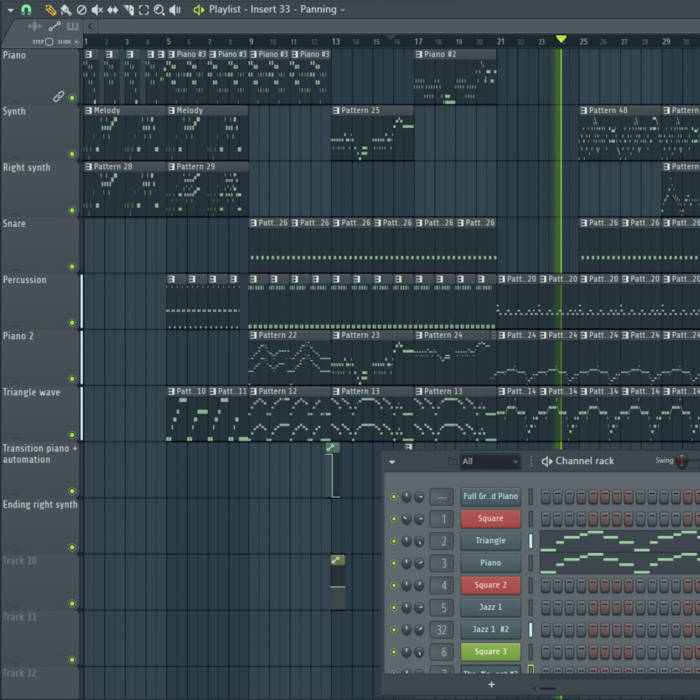The height and width of the screenshot is (700, 700).
Task: Mute the Synth playlist track
Action: (72, 154)
